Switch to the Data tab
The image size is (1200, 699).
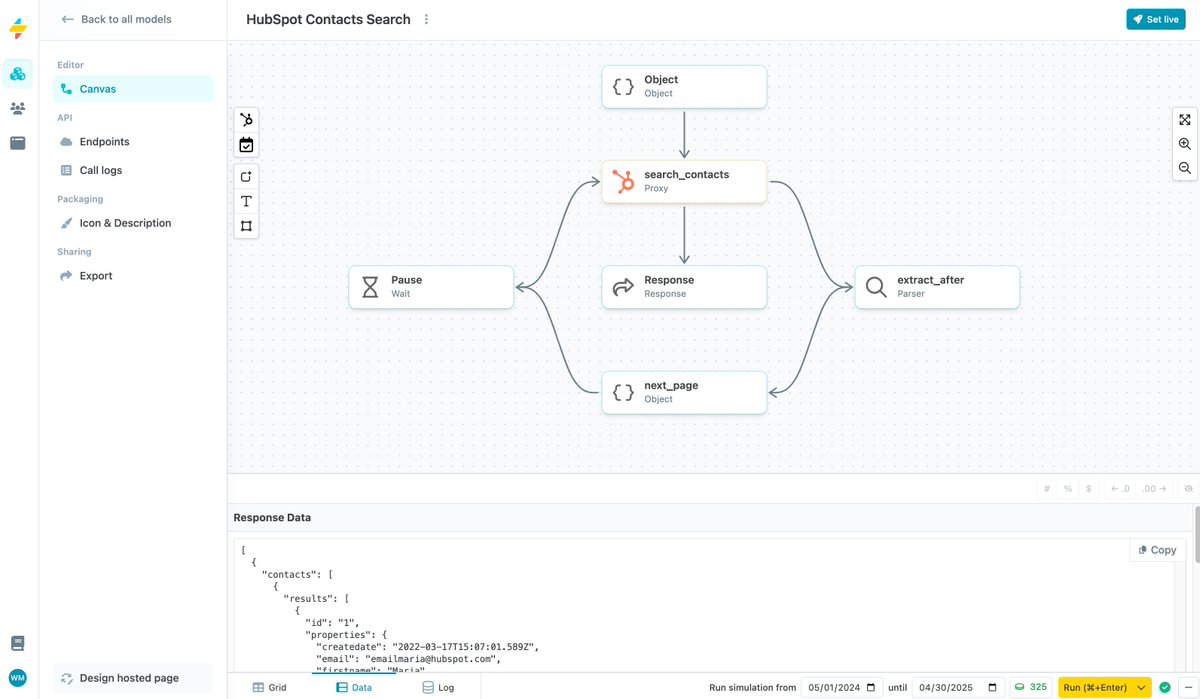(354, 688)
